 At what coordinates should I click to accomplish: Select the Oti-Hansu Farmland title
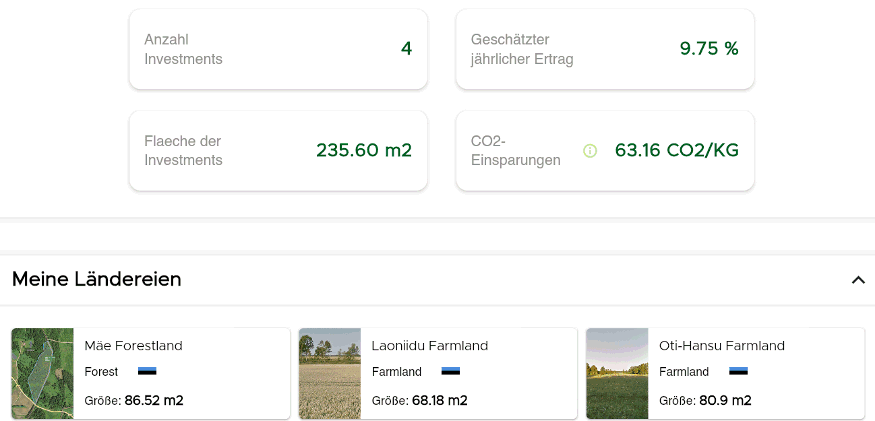click(x=722, y=346)
